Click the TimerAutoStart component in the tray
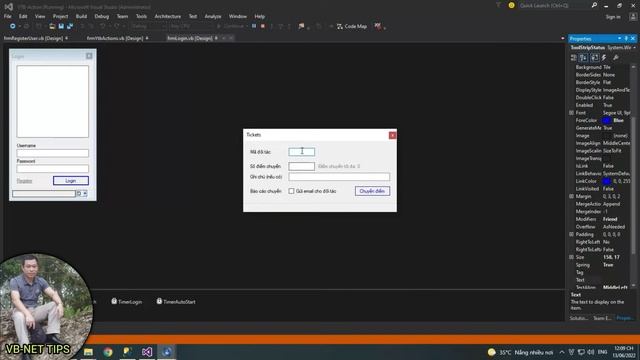640x360 pixels. click(x=176, y=302)
